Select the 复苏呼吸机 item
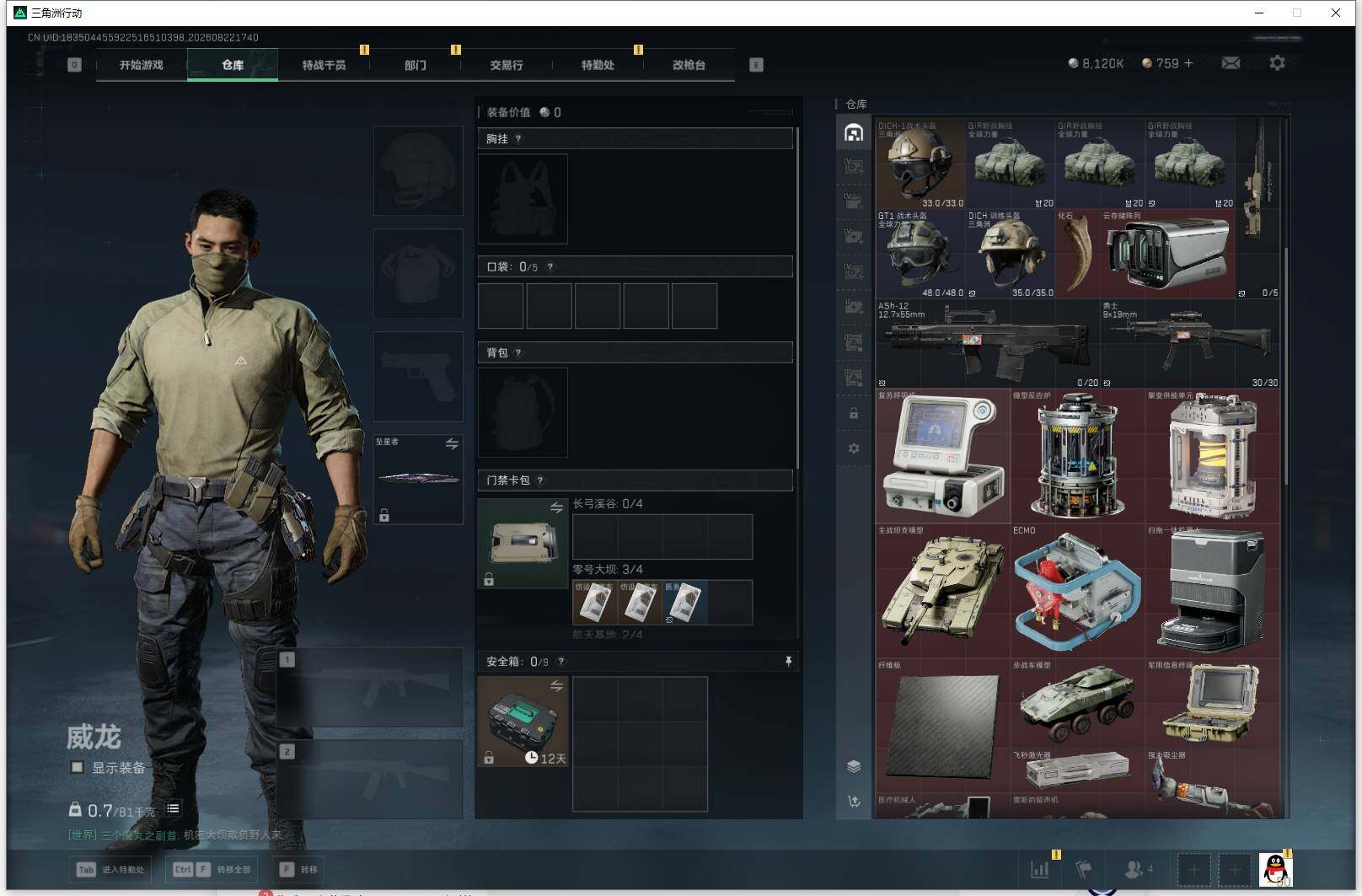The image size is (1362, 896). (x=943, y=456)
